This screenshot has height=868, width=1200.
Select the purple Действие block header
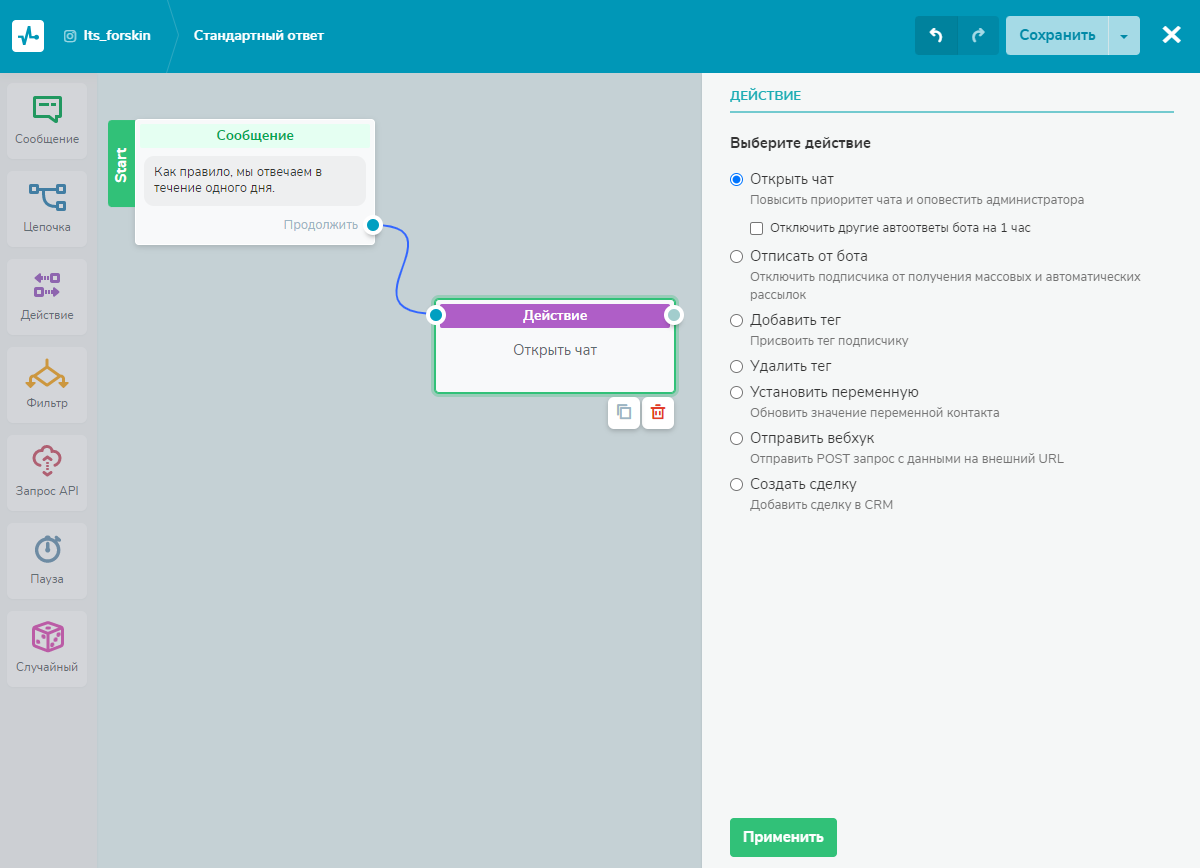(555, 315)
